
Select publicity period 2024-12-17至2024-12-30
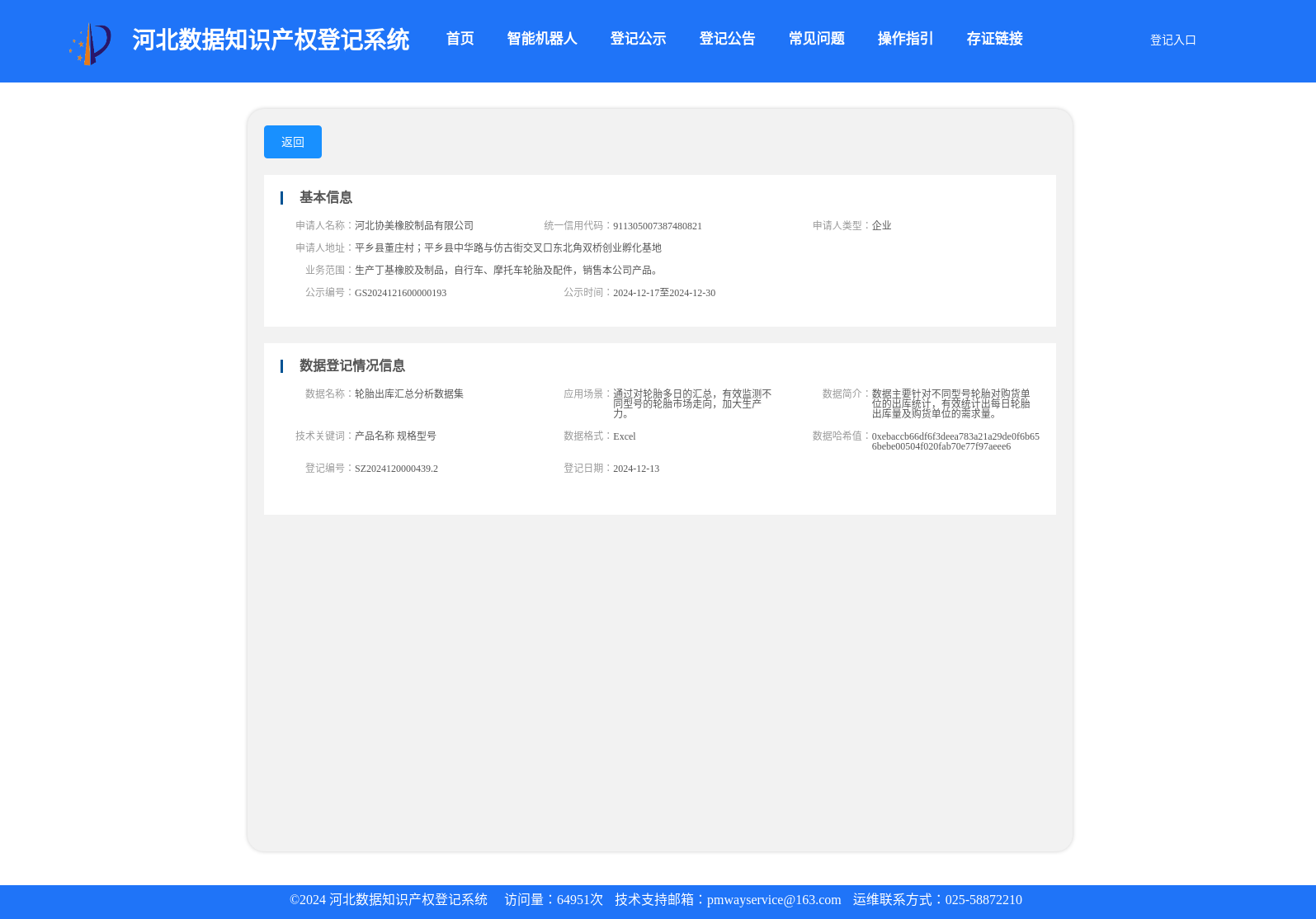coord(664,293)
